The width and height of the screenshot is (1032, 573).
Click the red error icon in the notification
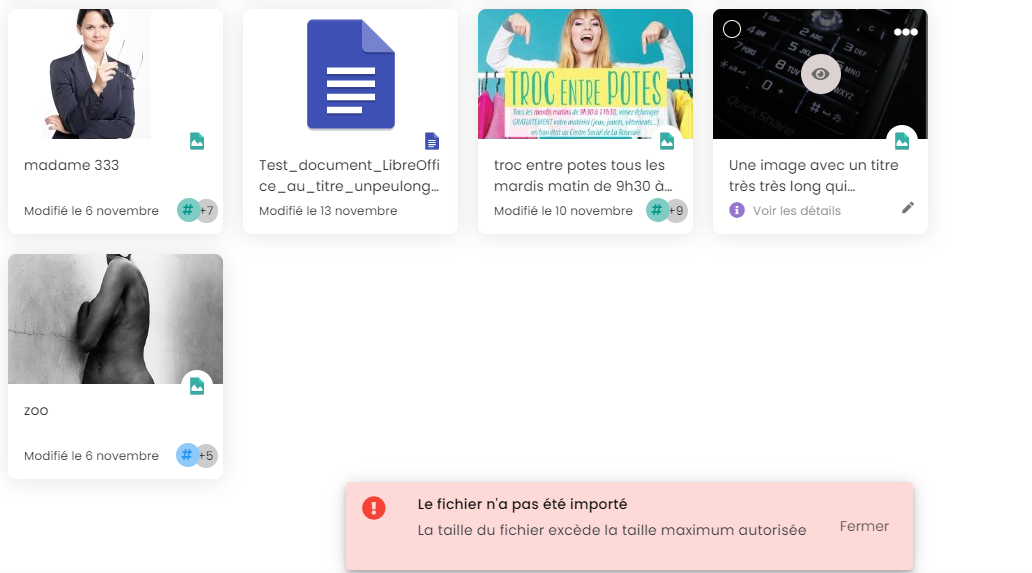click(x=374, y=508)
